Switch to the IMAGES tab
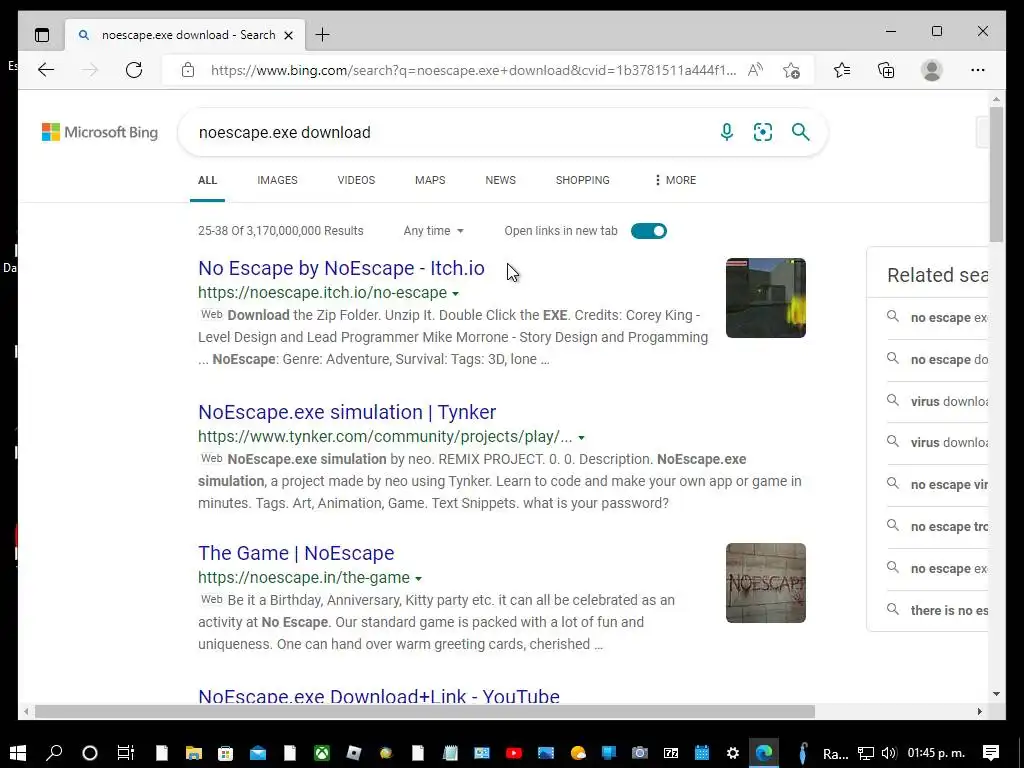The height and width of the screenshot is (768, 1024). click(277, 180)
